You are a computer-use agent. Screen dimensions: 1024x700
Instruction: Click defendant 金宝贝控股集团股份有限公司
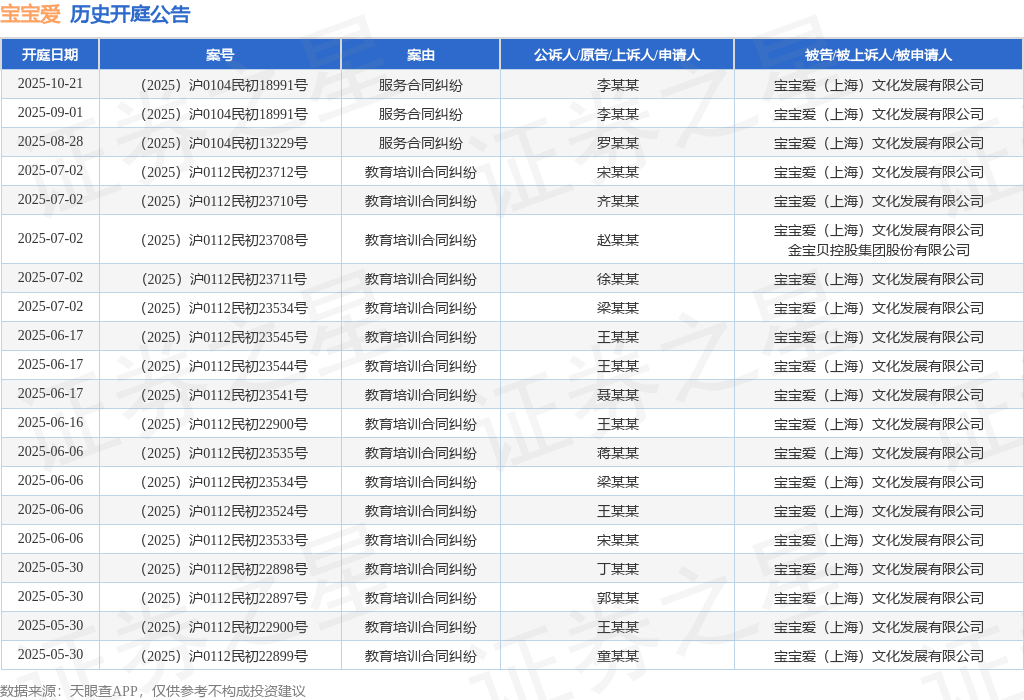(878, 250)
